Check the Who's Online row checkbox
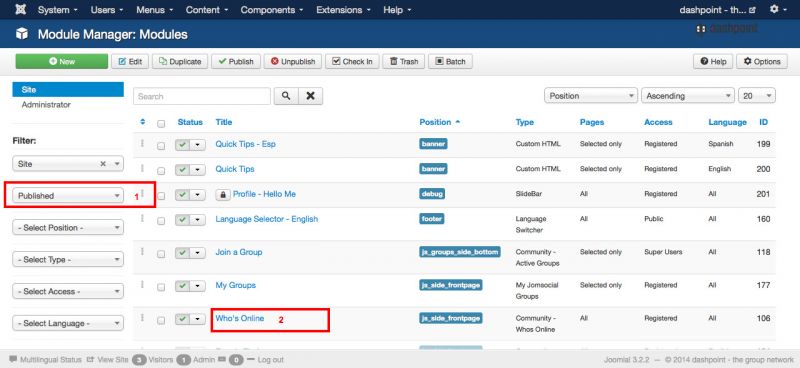 click(x=161, y=321)
